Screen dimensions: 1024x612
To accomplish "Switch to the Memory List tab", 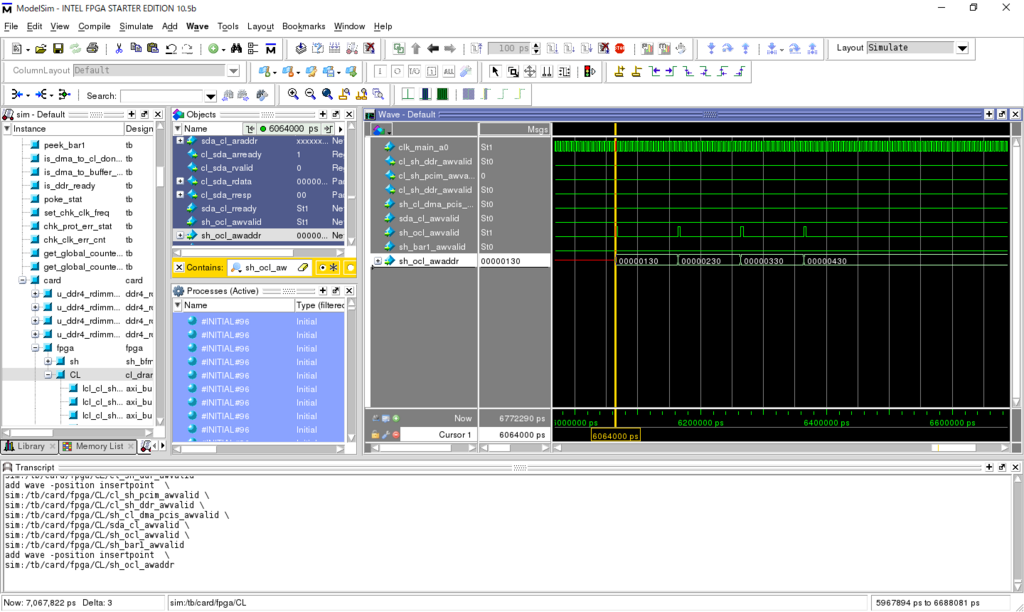I will [x=98, y=446].
